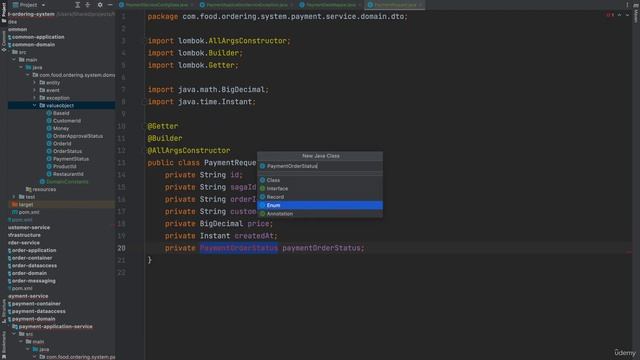Click the entity package folder icon

pos(42,82)
